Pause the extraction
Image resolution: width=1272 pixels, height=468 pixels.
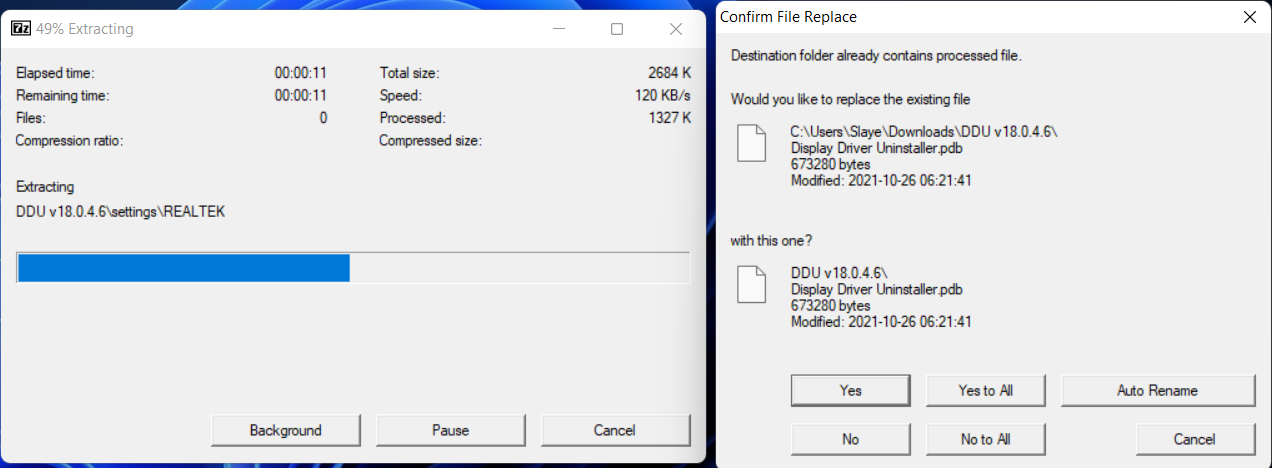click(450, 430)
